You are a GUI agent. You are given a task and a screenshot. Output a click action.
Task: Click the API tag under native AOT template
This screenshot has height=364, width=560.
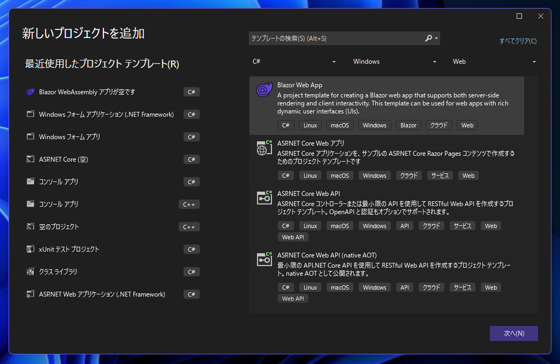click(x=405, y=288)
